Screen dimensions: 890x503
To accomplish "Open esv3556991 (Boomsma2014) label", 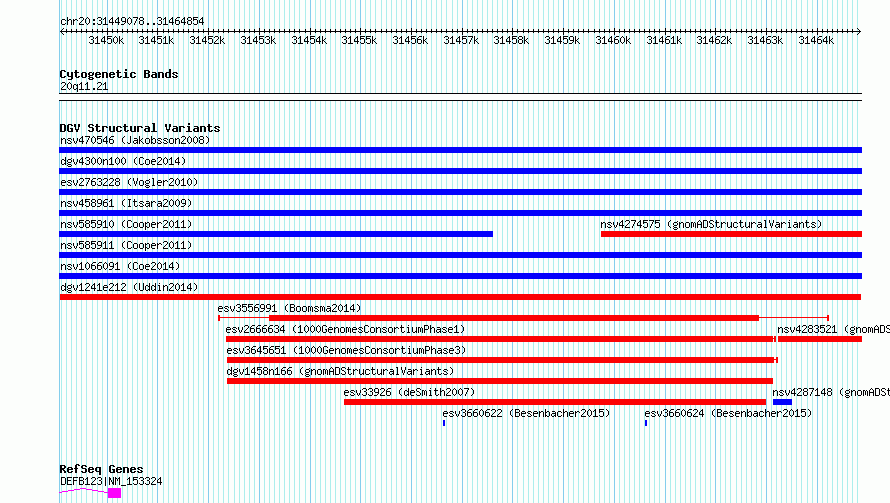I will pyautogui.click(x=289, y=308).
